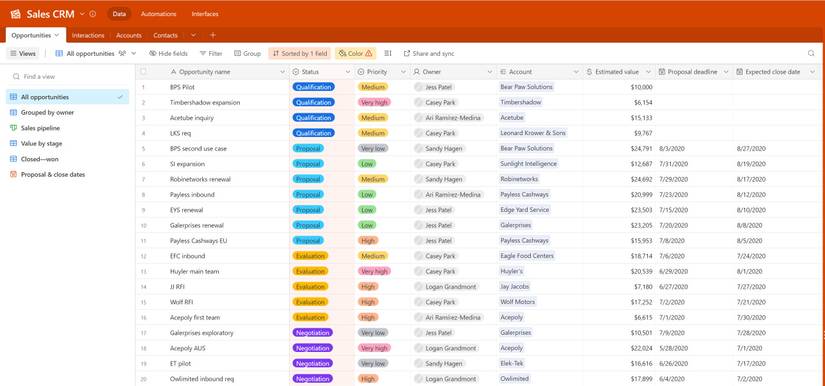The width and height of the screenshot is (825, 386).
Task: Open the Timbershadow account link
Action: click(x=520, y=102)
